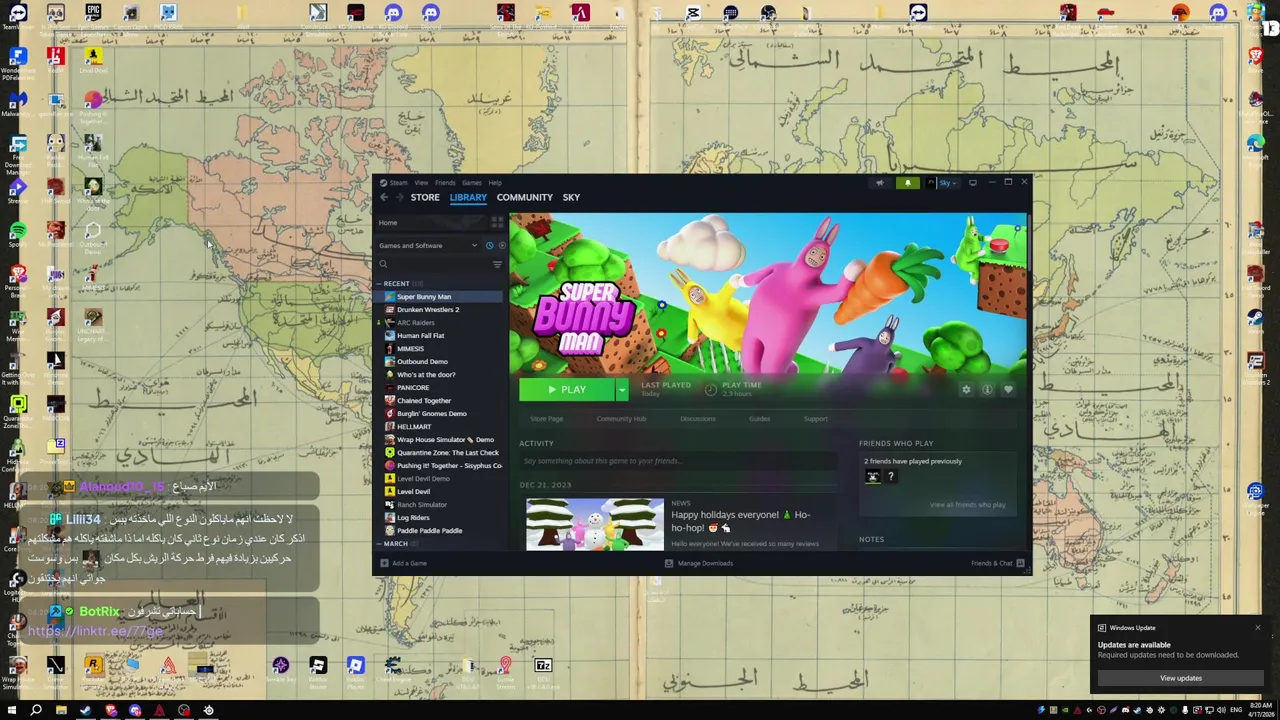
Task: Dismiss the Windows Update notification
Action: 1258,628
